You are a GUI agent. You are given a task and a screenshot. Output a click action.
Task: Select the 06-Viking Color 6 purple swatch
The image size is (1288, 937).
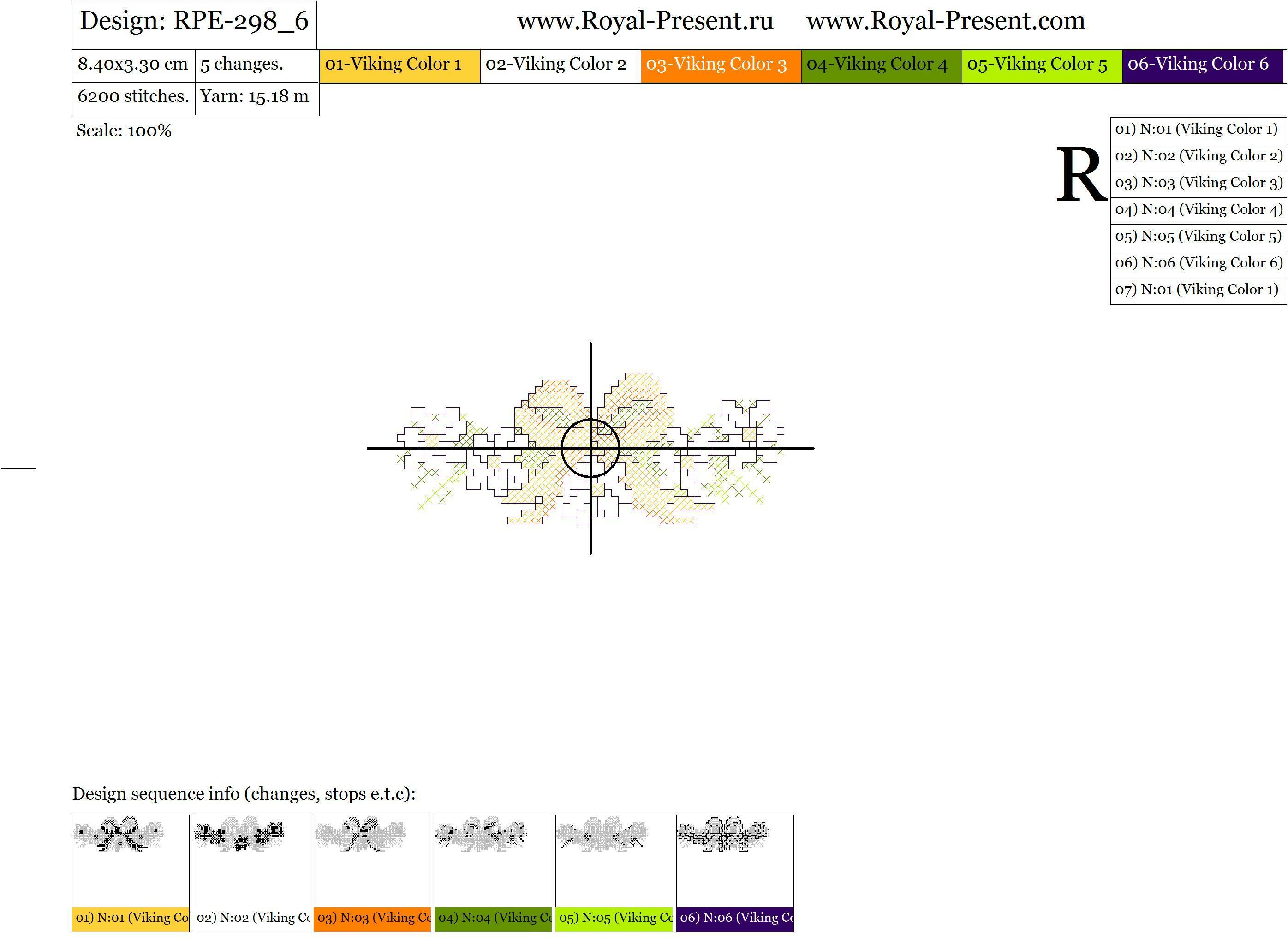pos(1203,66)
